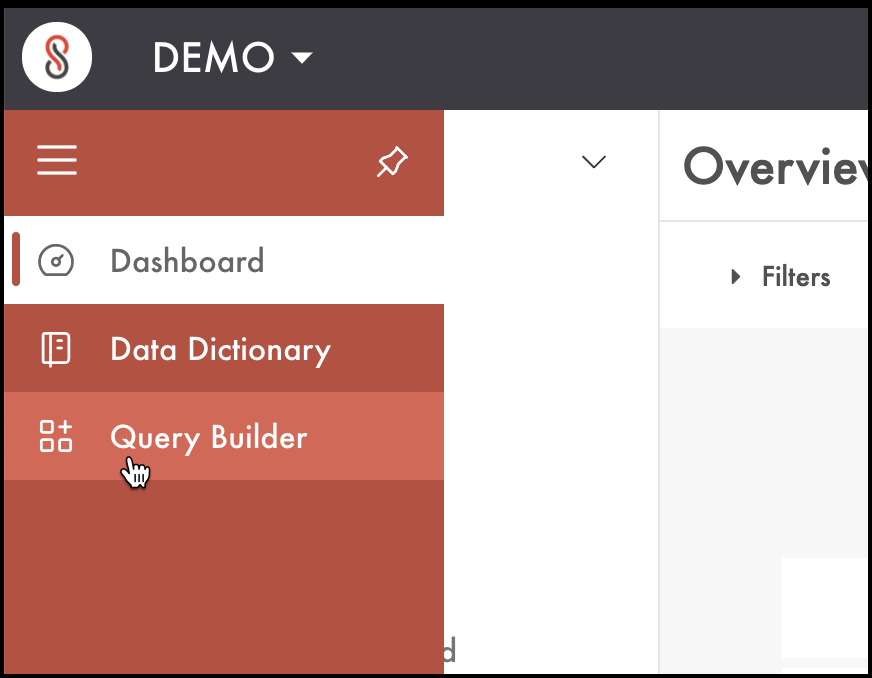Screen dimensions: 872x678
Task: Open the Query Builder menu item
Action: click(224, 436)
